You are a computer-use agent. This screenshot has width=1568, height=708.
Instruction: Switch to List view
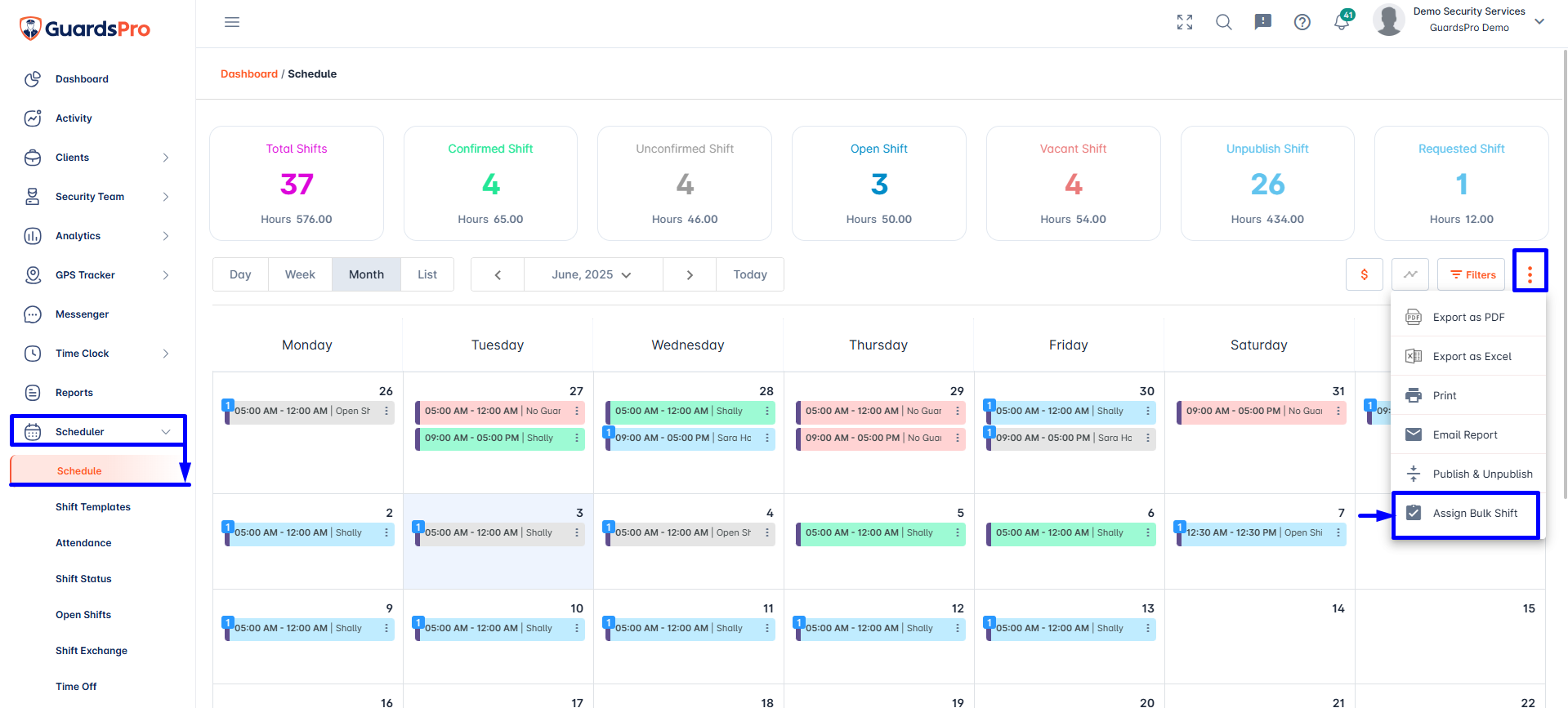427,274
